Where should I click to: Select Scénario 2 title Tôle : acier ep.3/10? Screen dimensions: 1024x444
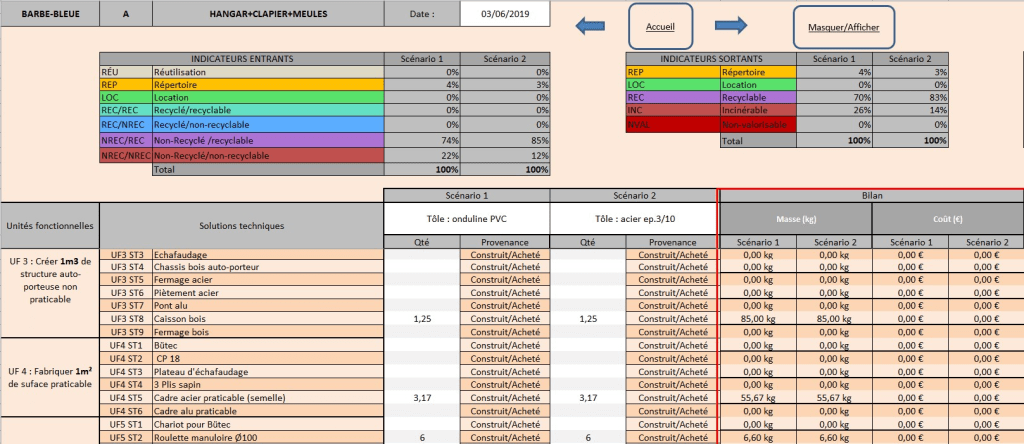pyautogui.click(x=633, y=219)
